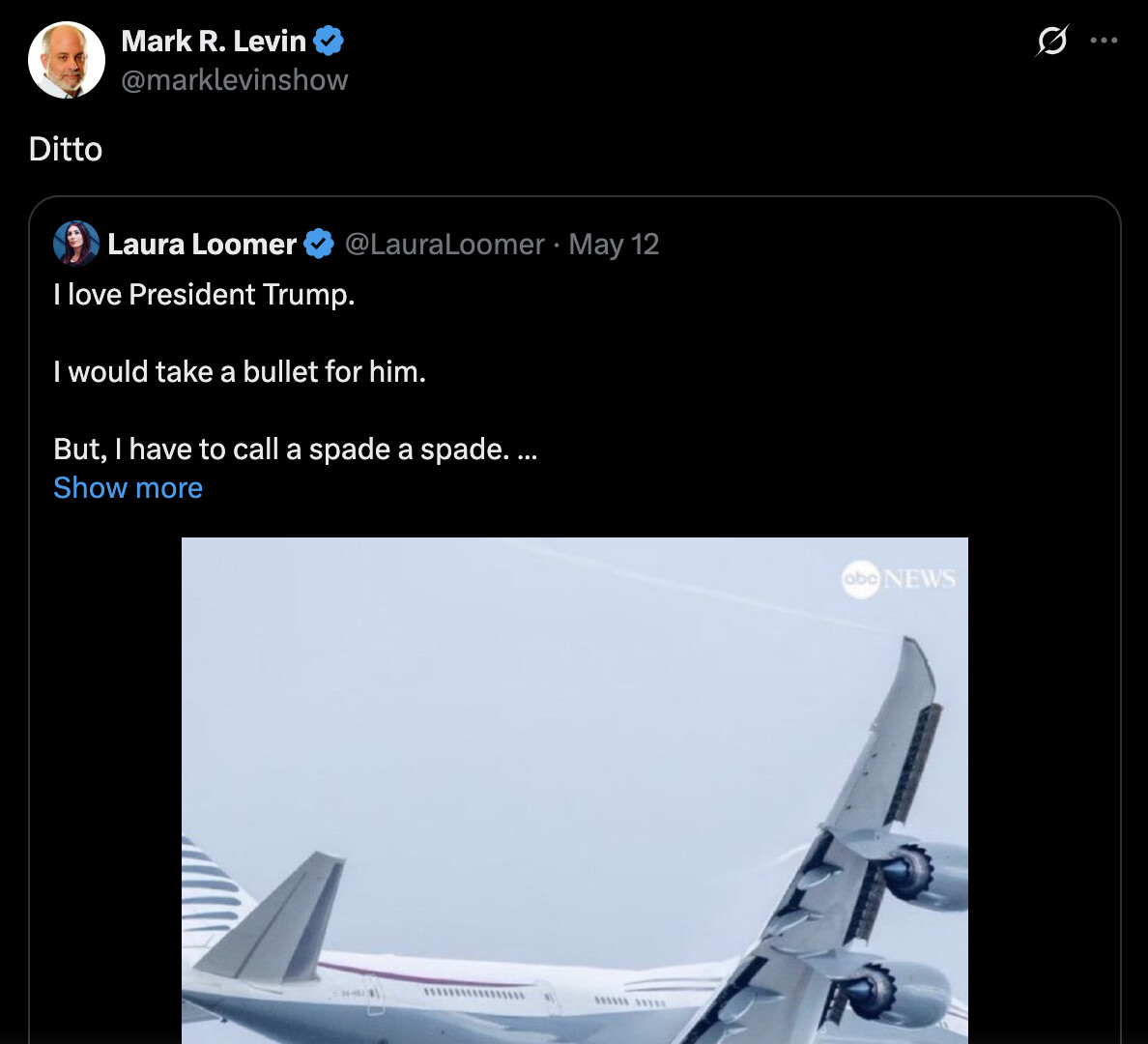Click the "Ditto" post text
The width and height of the screenshot is (1148, 1044).
[66, 149]
